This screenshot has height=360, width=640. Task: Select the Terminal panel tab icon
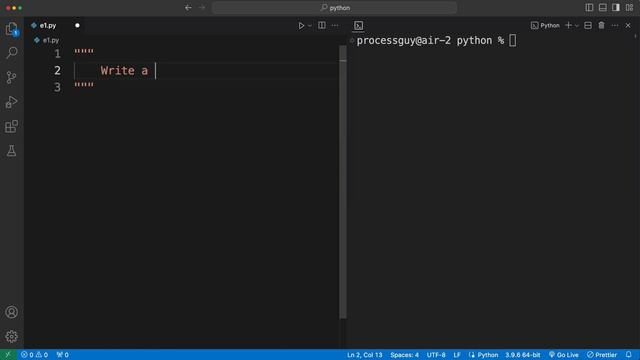coord(358,25)
